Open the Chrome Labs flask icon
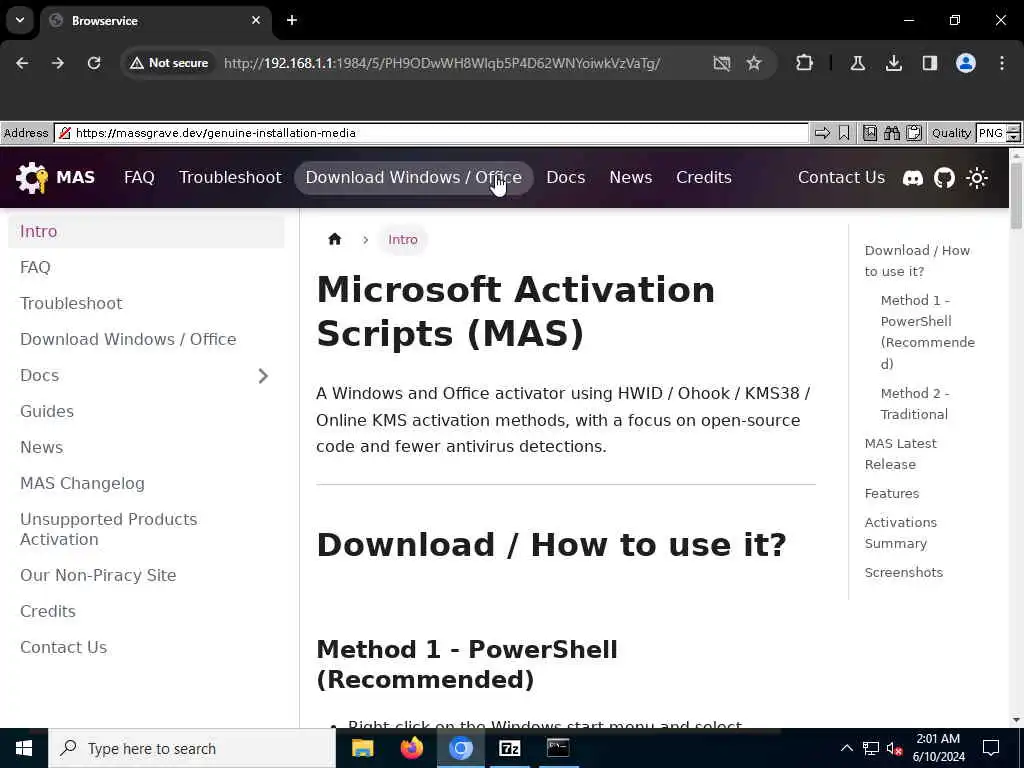The image size is (1024, 768). (x=857, y=63)
